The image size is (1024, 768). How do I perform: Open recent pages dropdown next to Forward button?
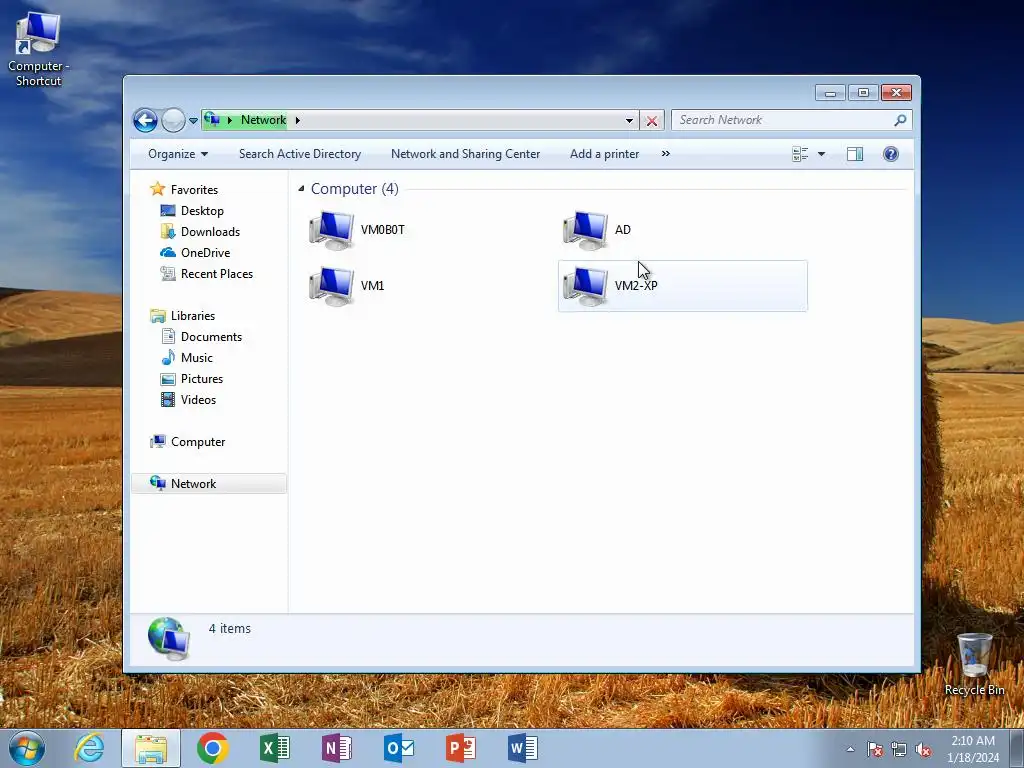tap(193, 121)
